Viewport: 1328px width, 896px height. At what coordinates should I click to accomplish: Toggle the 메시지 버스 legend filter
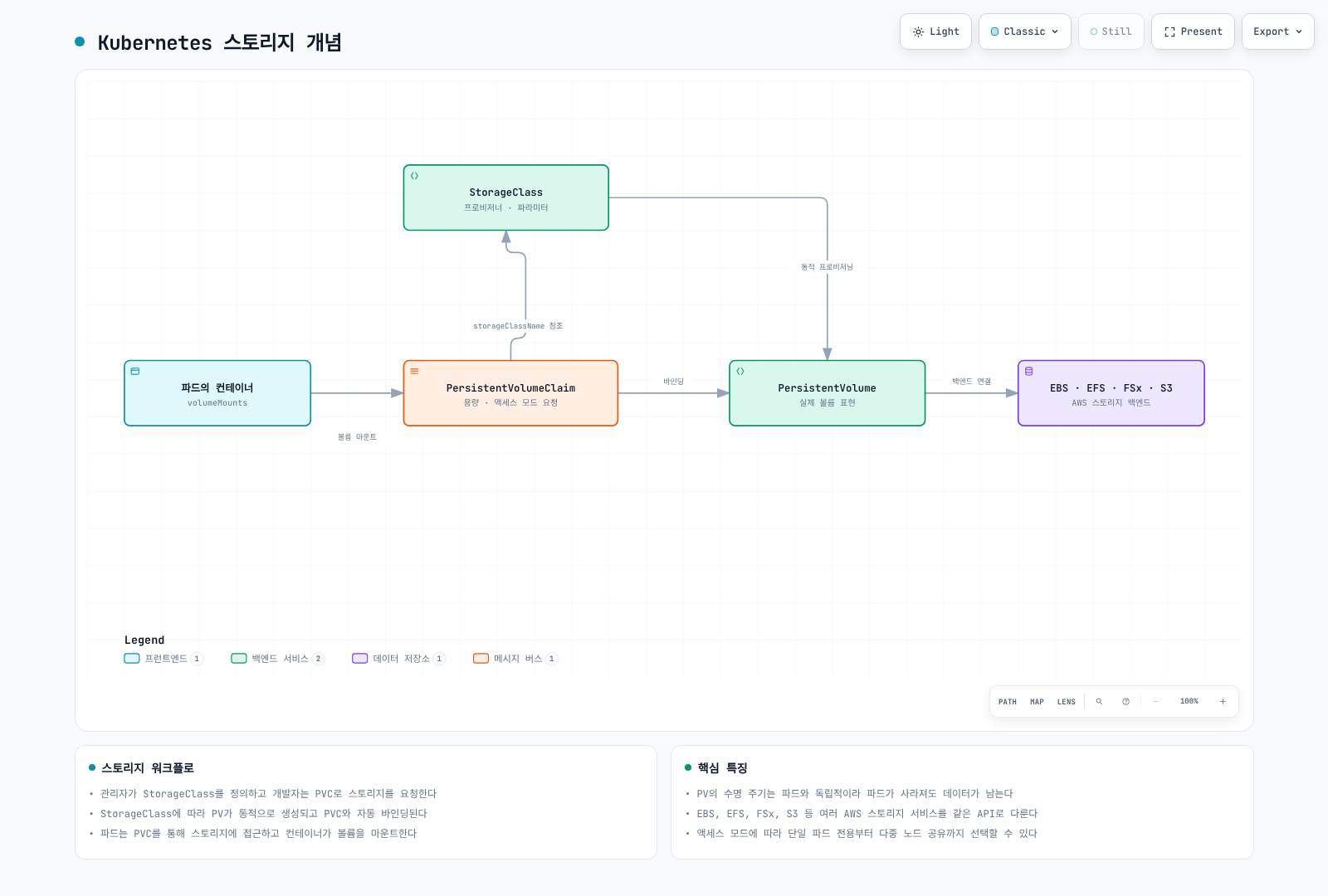515,659
